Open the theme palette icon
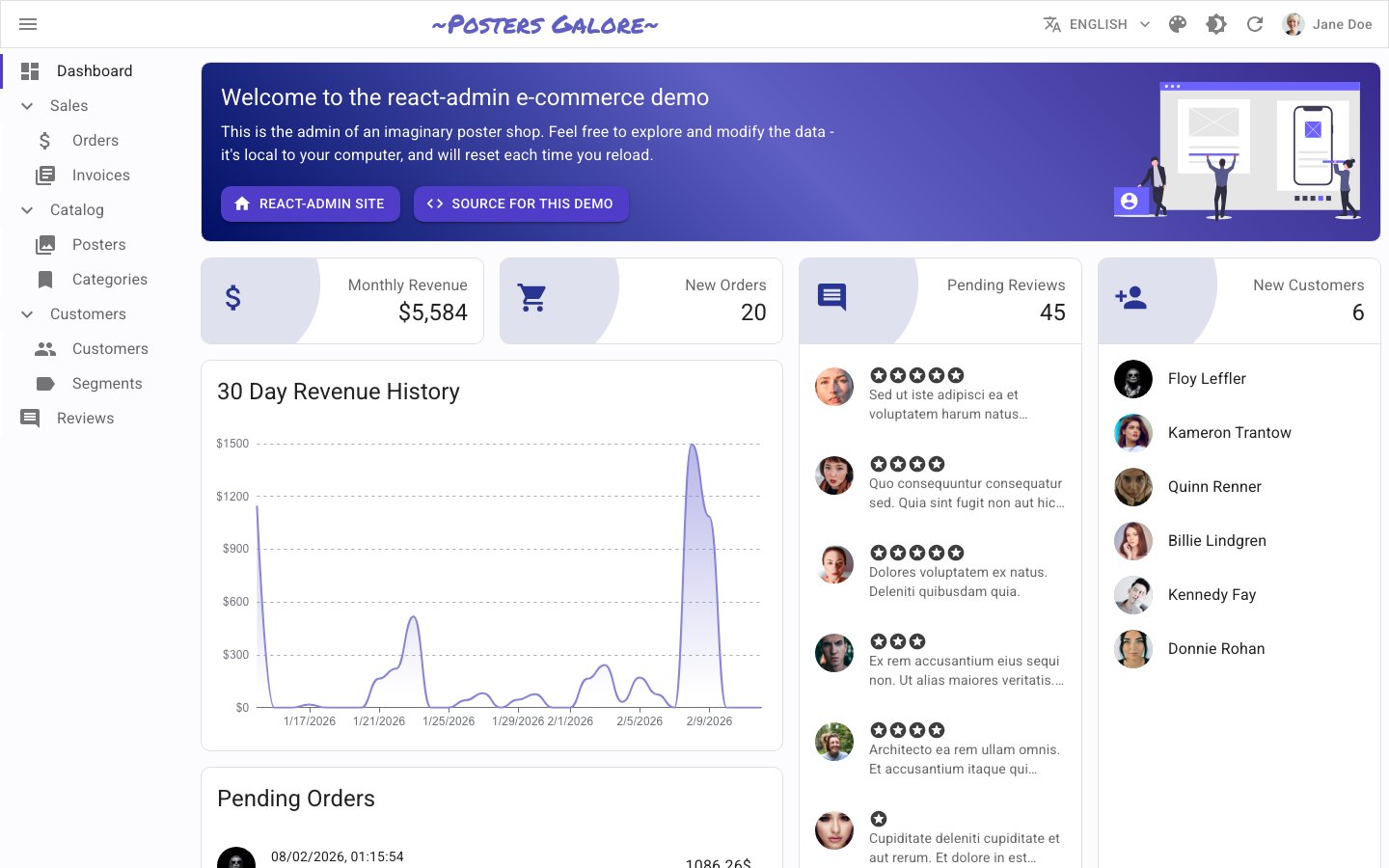 click(1178, 24)
